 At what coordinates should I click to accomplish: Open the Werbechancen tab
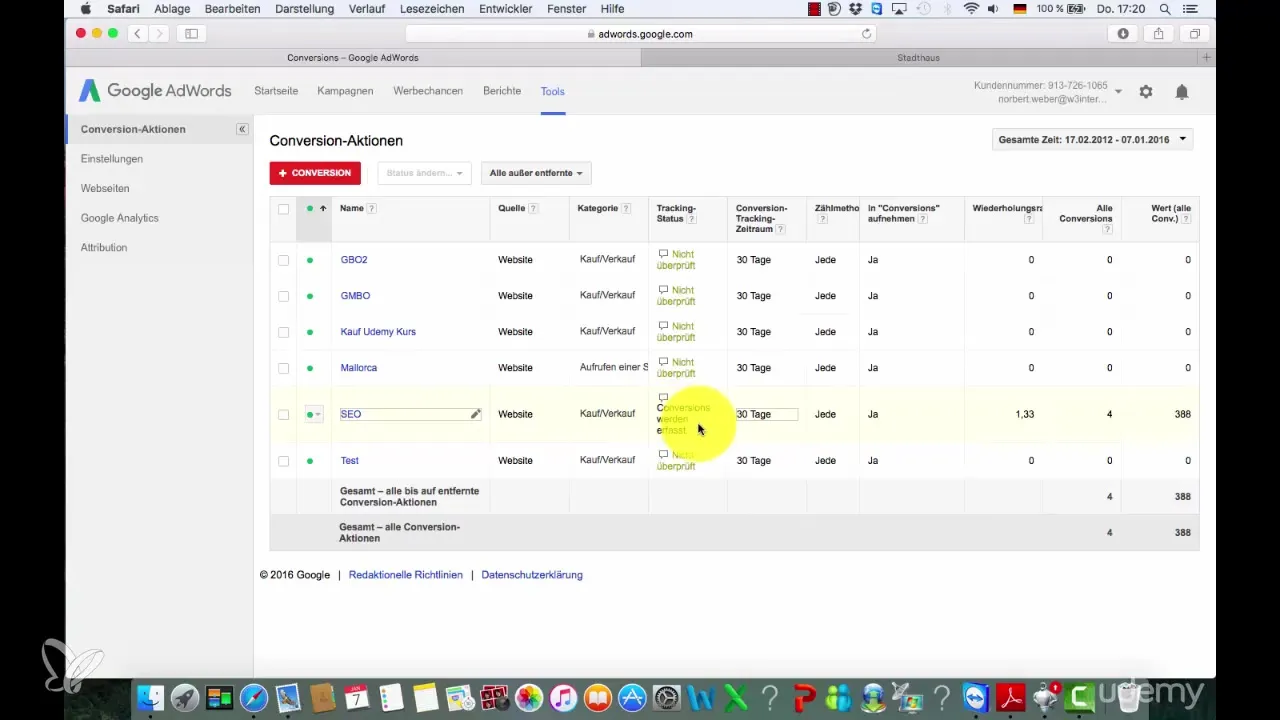(428, 91)
